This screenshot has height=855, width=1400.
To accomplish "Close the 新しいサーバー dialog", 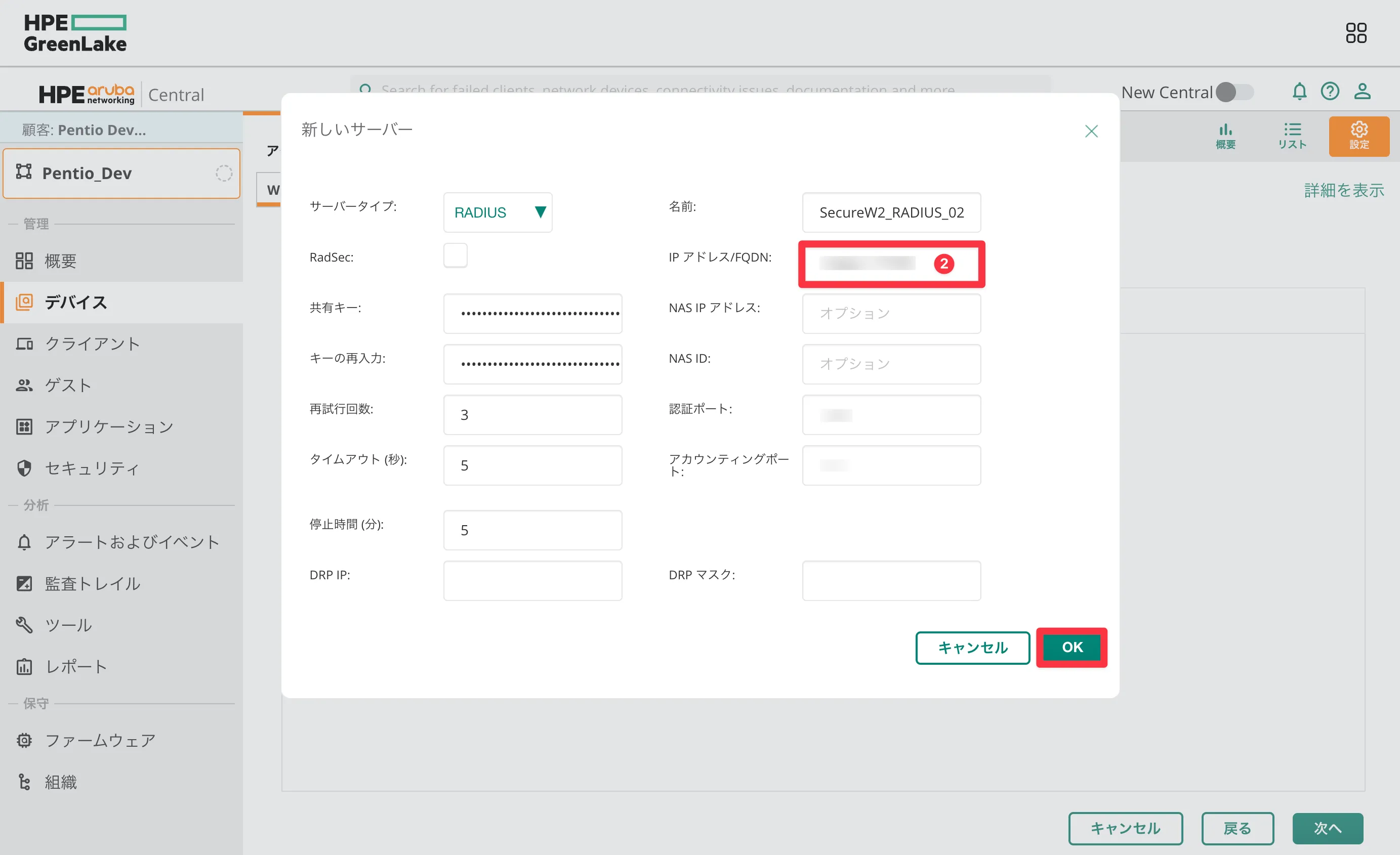I will [x=1091, y=131].
